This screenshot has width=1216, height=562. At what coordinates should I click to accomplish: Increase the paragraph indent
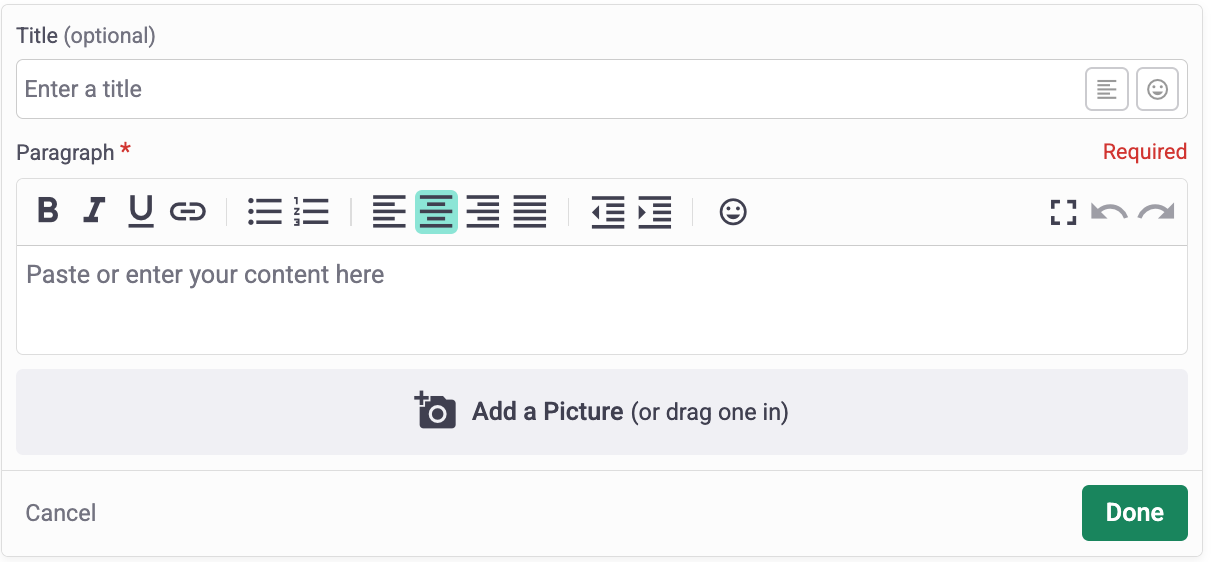pyautogui.click(x=655, y=211)
